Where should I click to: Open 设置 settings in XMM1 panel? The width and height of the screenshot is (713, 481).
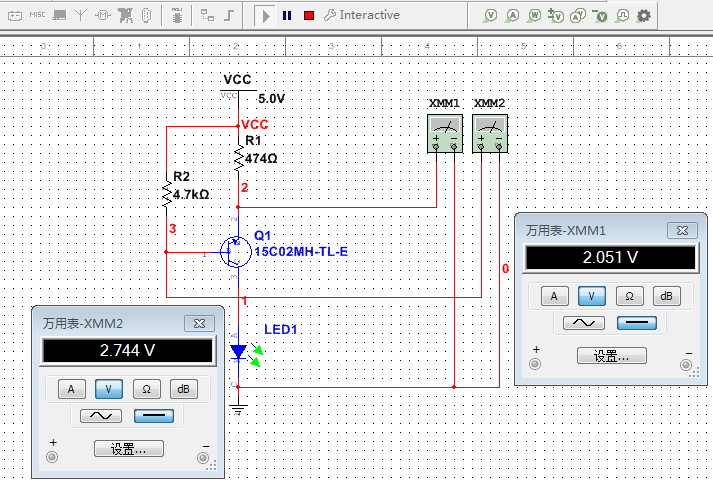click(612, 356)
